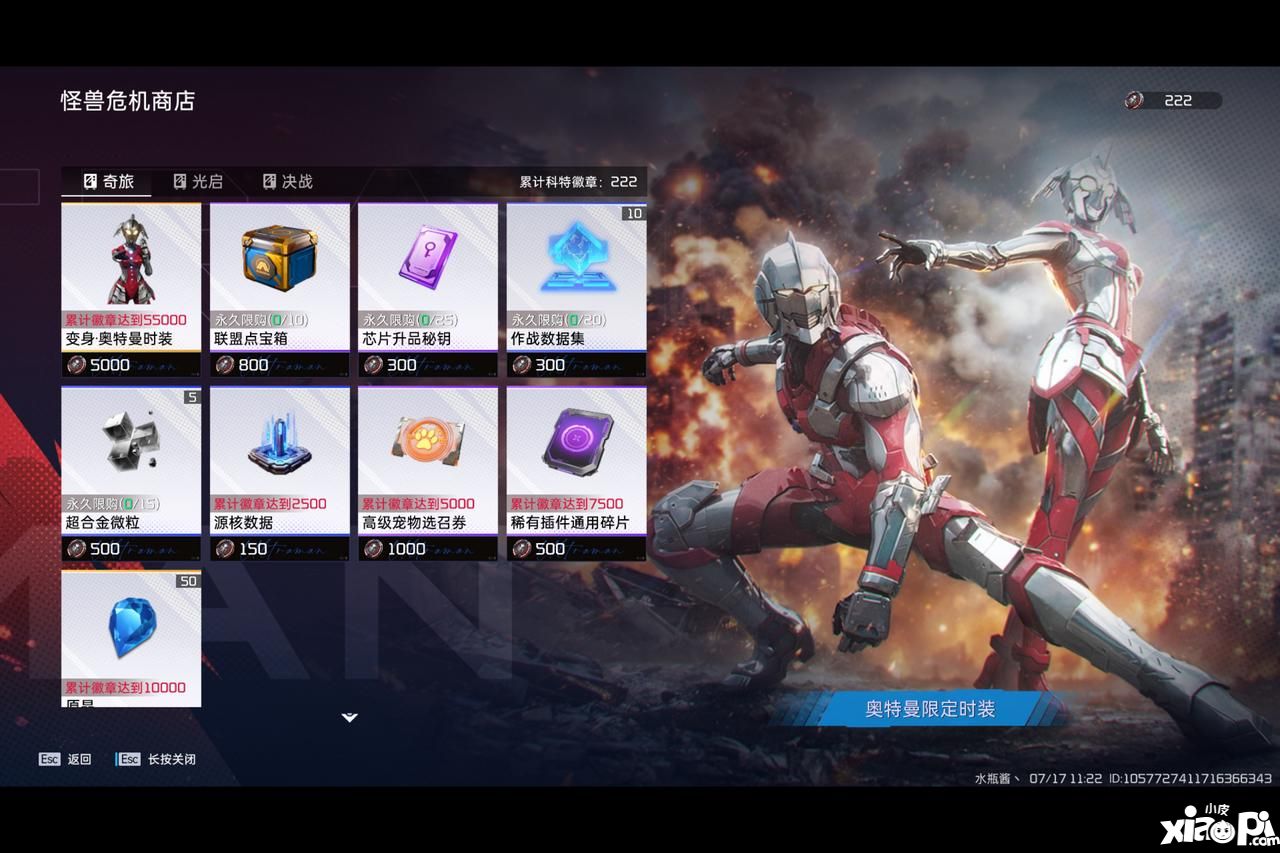Click the 作战数据集 item name
Image resolution: width=1280 pixels, height=853 pixels.
[547, 339]
